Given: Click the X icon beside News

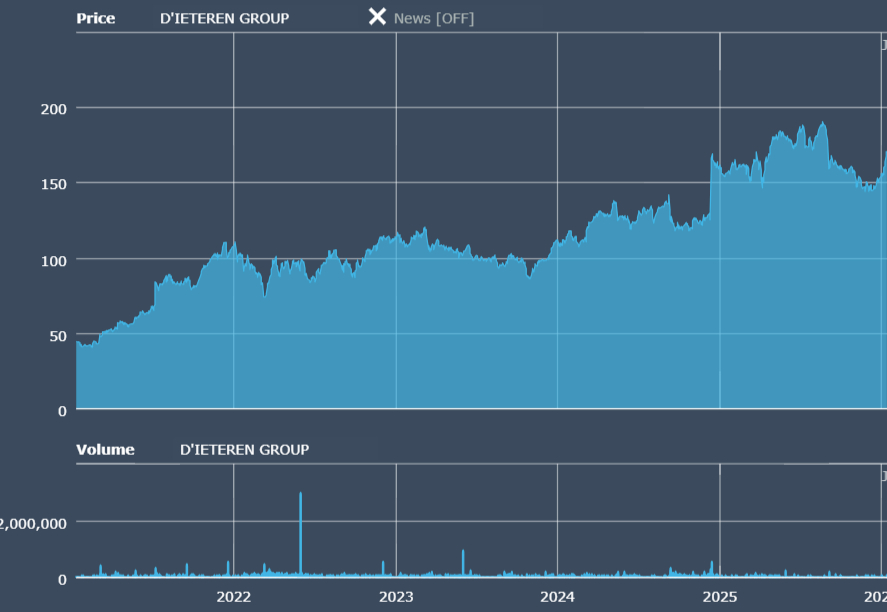Looking at the screenshot, I should point(377,17).
